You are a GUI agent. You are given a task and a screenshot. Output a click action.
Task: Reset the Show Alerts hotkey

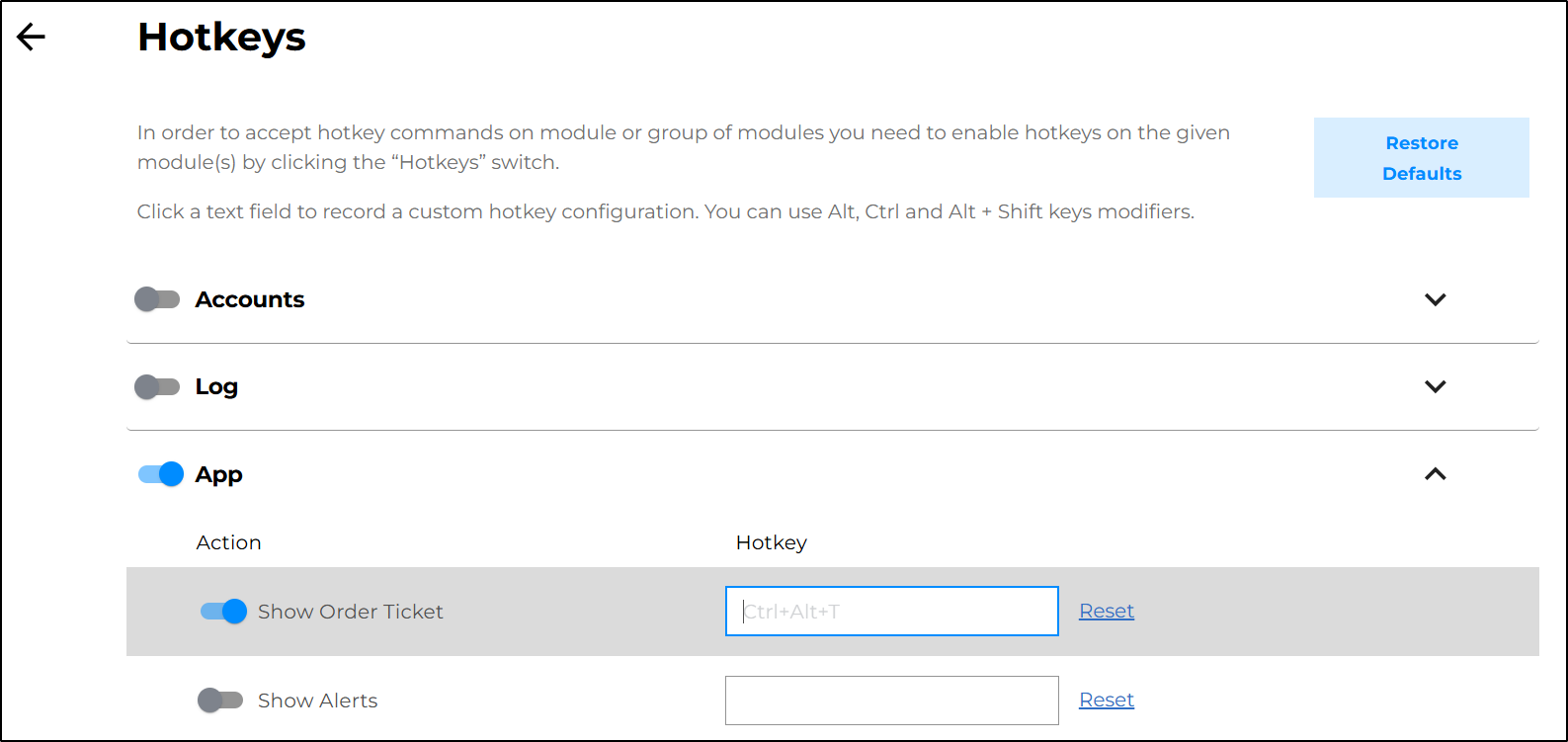pos(1107,700)
